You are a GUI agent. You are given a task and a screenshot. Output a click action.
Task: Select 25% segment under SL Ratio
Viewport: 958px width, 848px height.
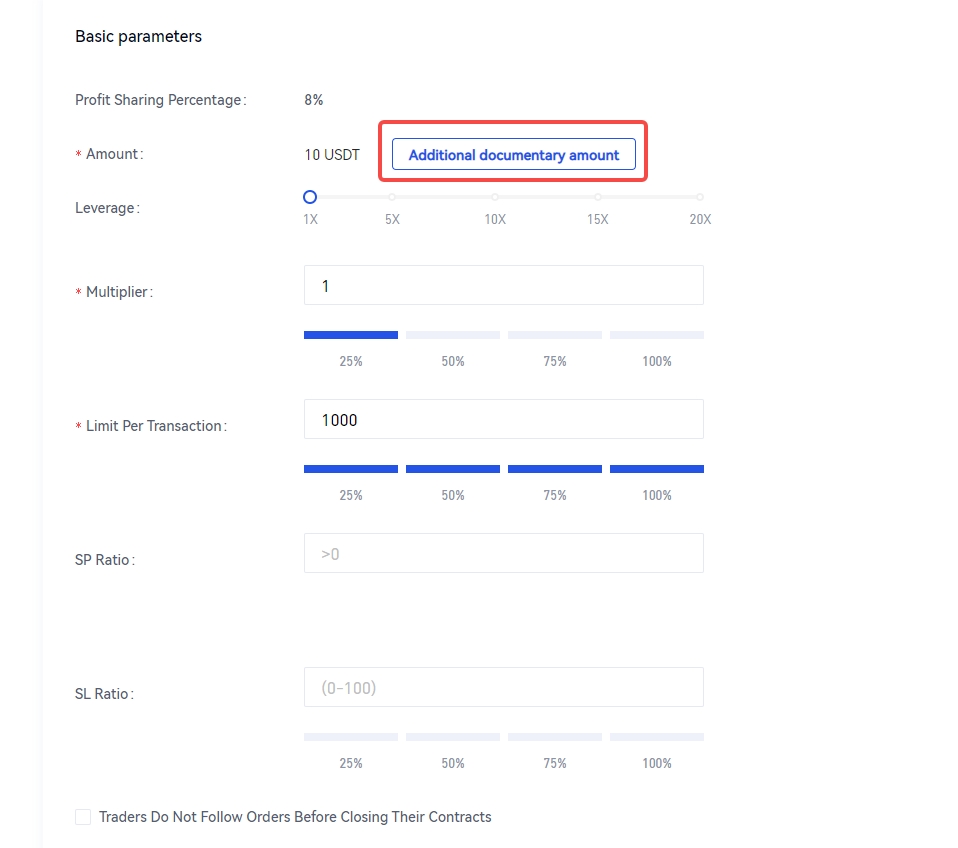point(351,737)
